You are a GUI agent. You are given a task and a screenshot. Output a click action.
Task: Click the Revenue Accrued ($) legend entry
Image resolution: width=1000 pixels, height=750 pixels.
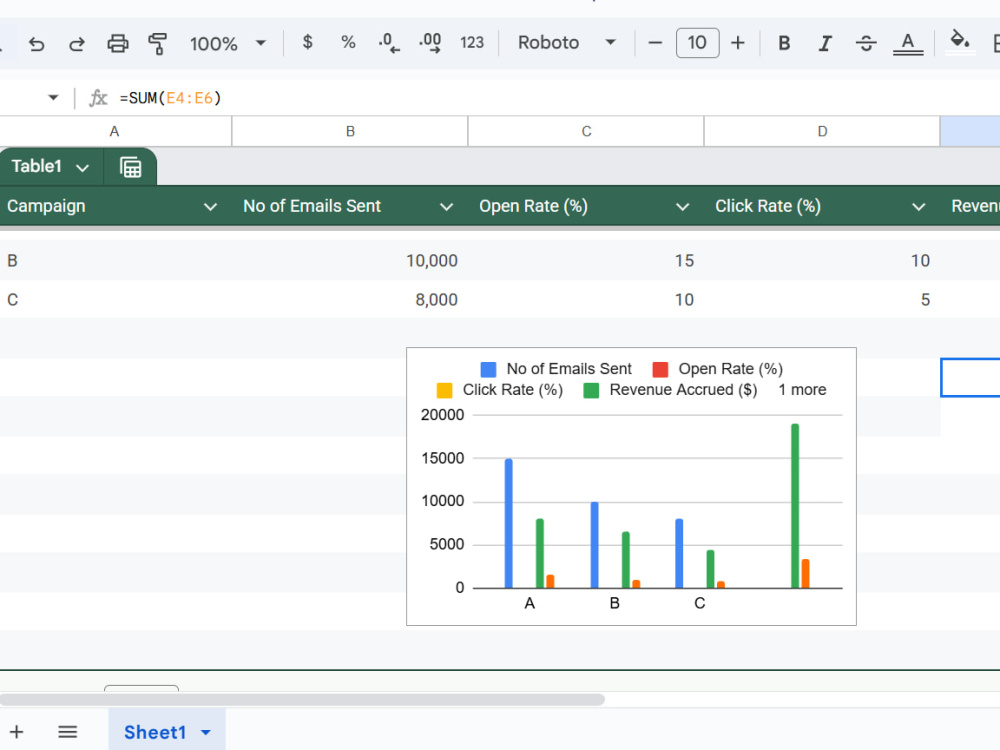click(x=670, y=390)
